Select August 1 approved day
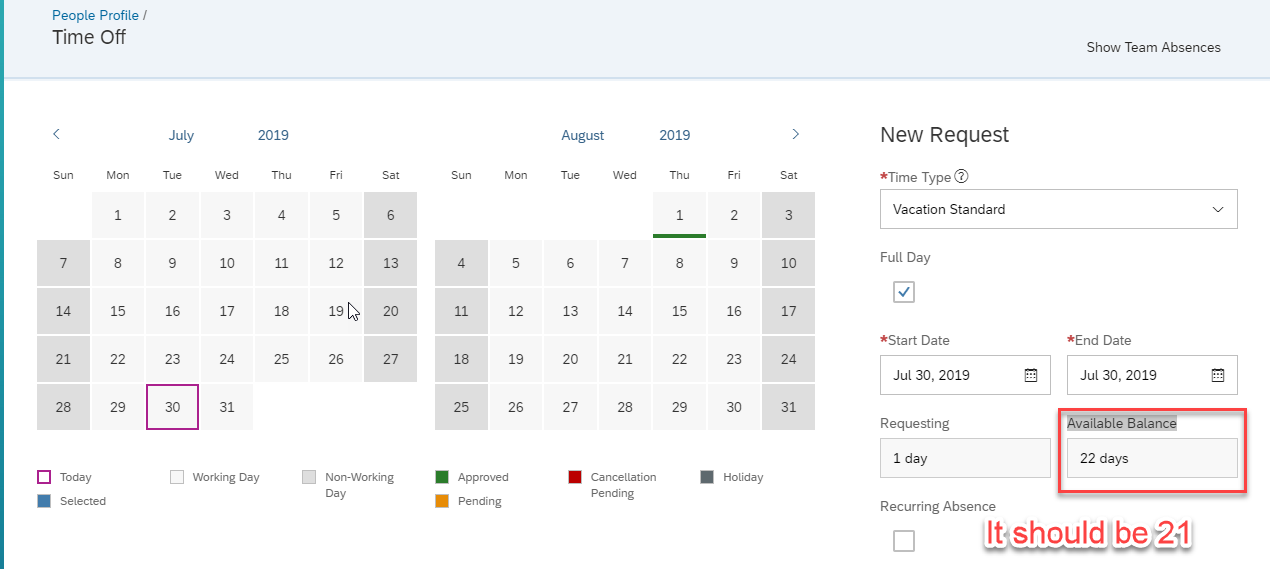The width and height of the screenshot is (1270, 569). (x=679, y=215)
